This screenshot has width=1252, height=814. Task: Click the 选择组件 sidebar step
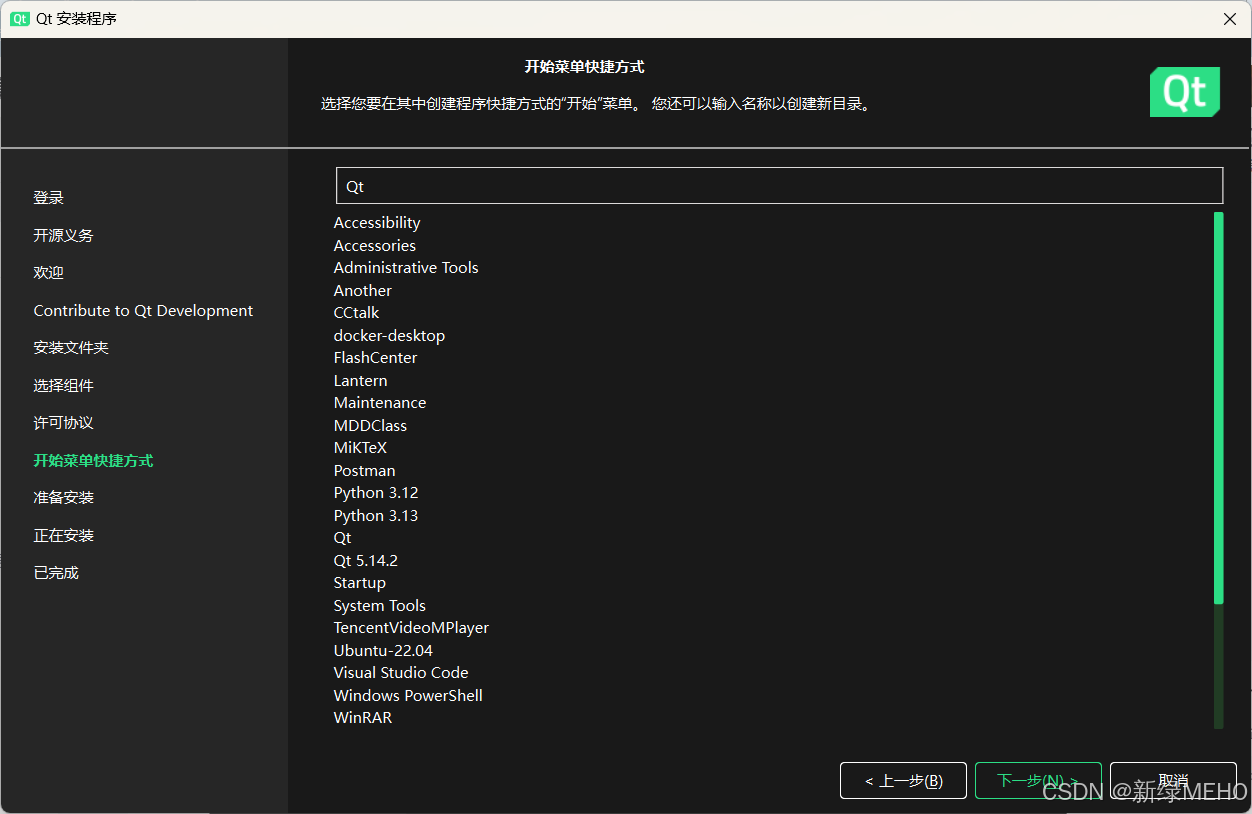coord(63,385)
